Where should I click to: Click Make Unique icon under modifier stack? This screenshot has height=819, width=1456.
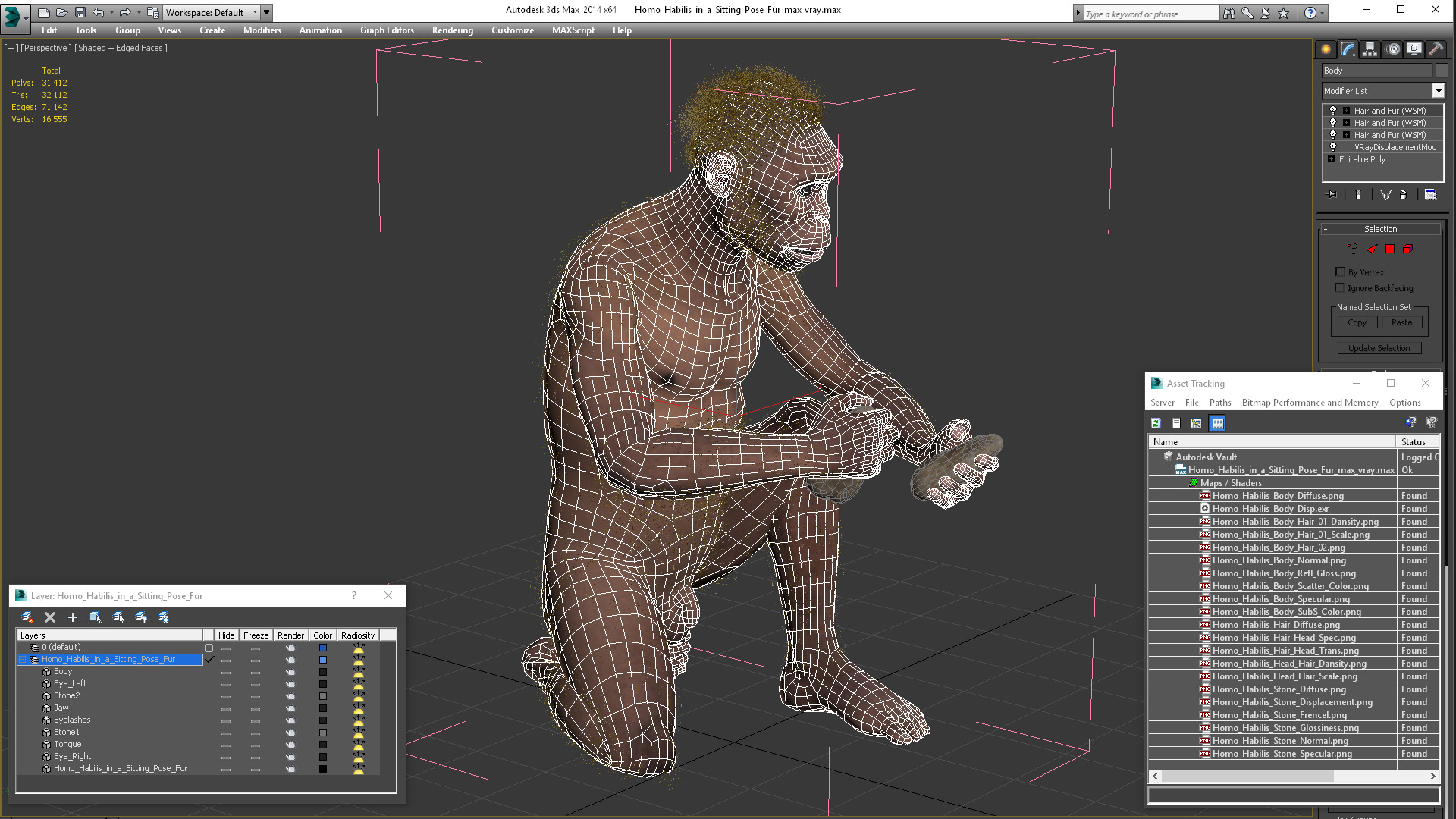(1385, 195)
